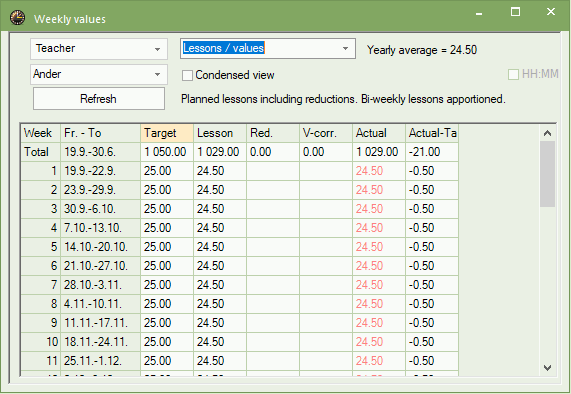Click the Target cell of week 1
Image resolution: width=571 pixels, height=394 pixels.
[x=167, y=171]
